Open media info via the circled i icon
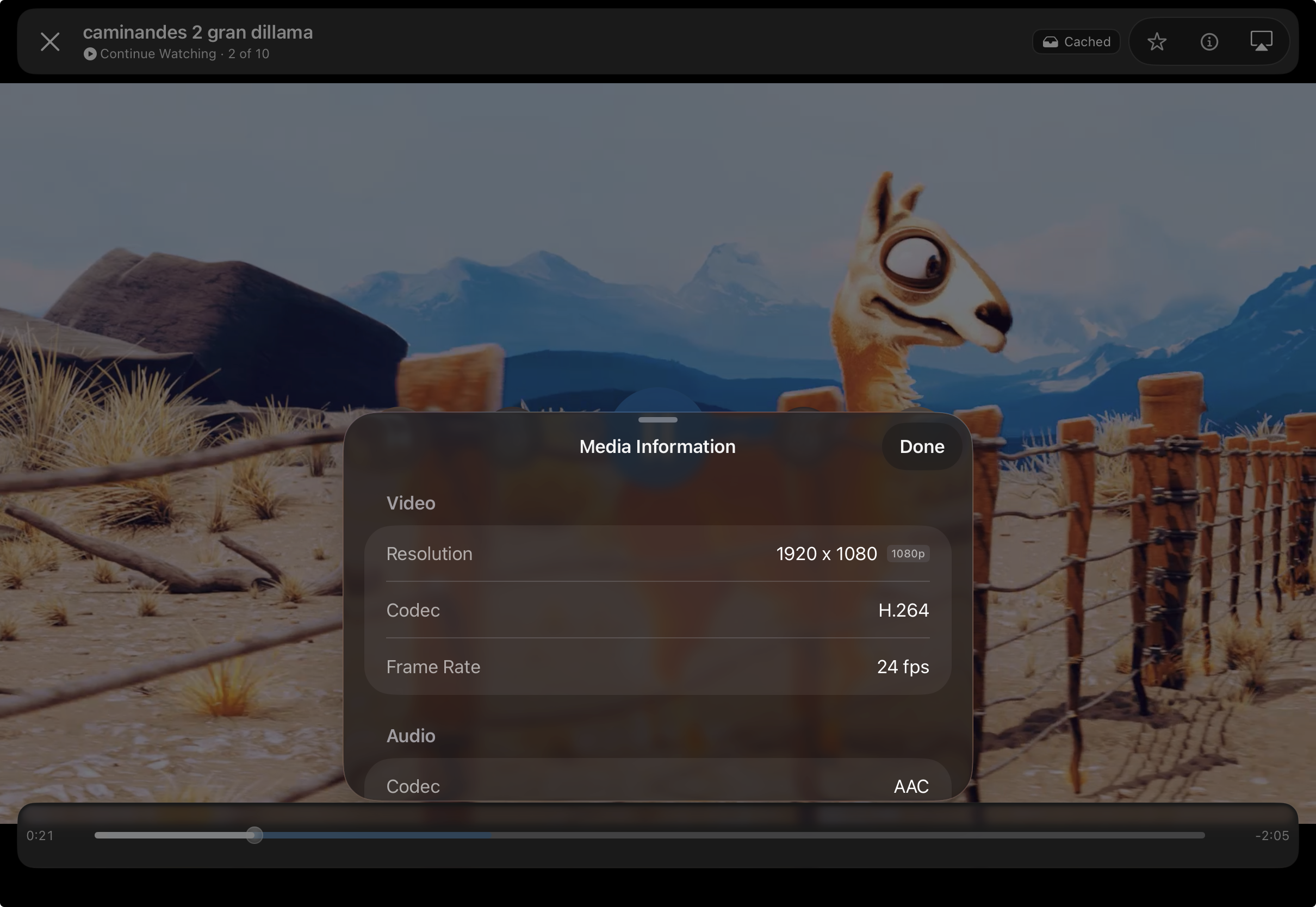 click(x=1209, y=41)
